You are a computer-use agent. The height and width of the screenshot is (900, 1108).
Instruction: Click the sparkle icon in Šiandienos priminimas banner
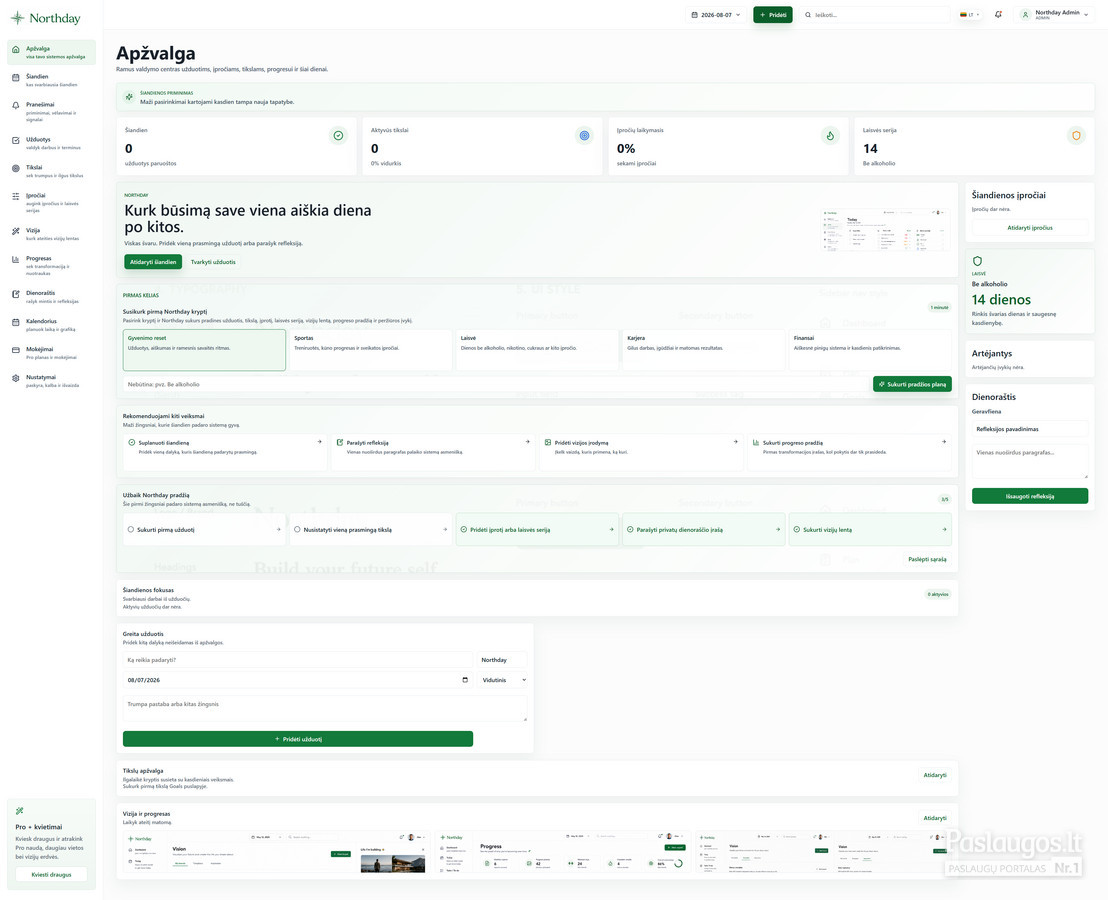[x=129, y=97]
